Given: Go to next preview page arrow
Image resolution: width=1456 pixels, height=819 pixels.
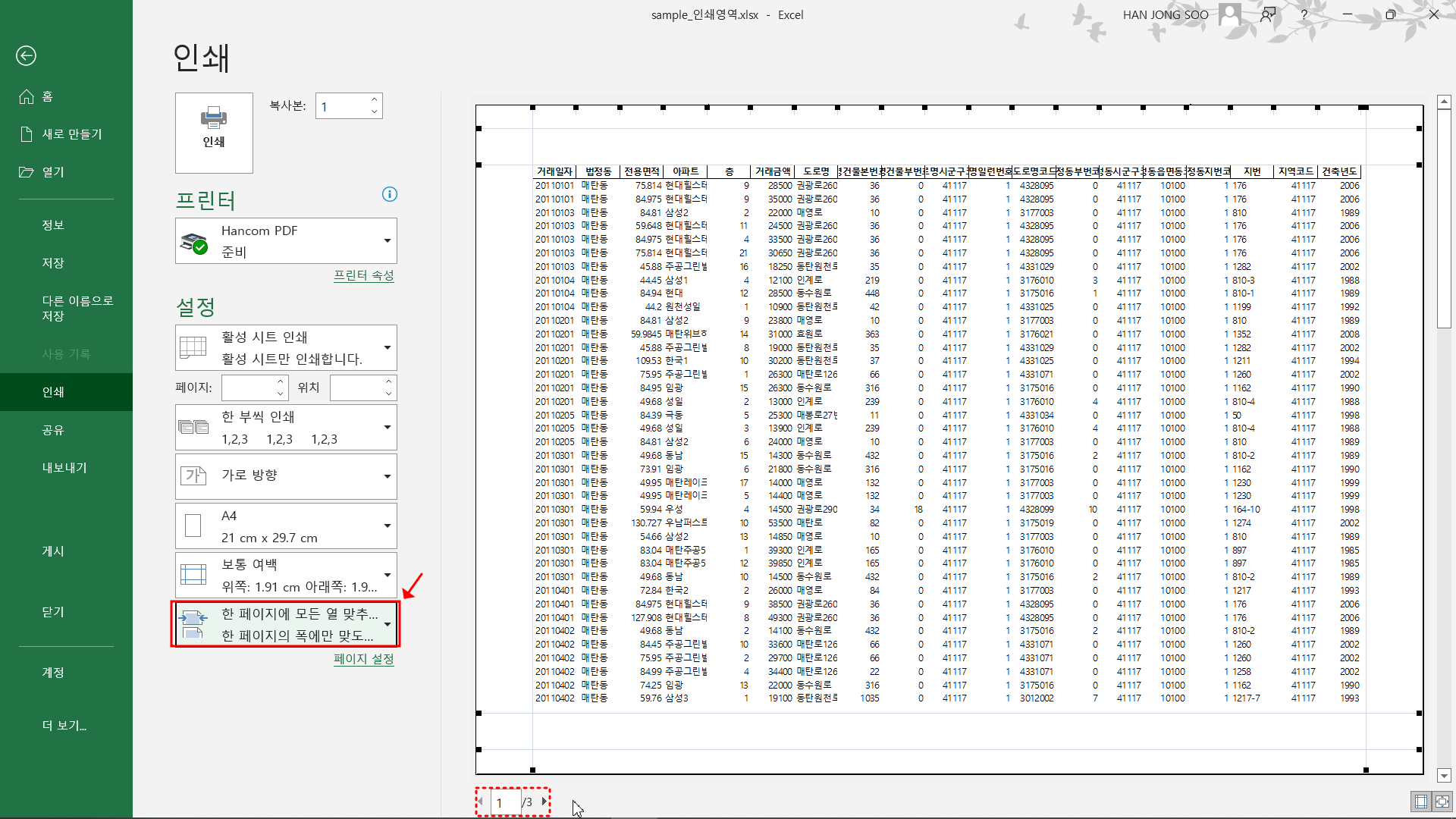Looking at the screenshot, I should pyautogui.click(x=544, y=802).
